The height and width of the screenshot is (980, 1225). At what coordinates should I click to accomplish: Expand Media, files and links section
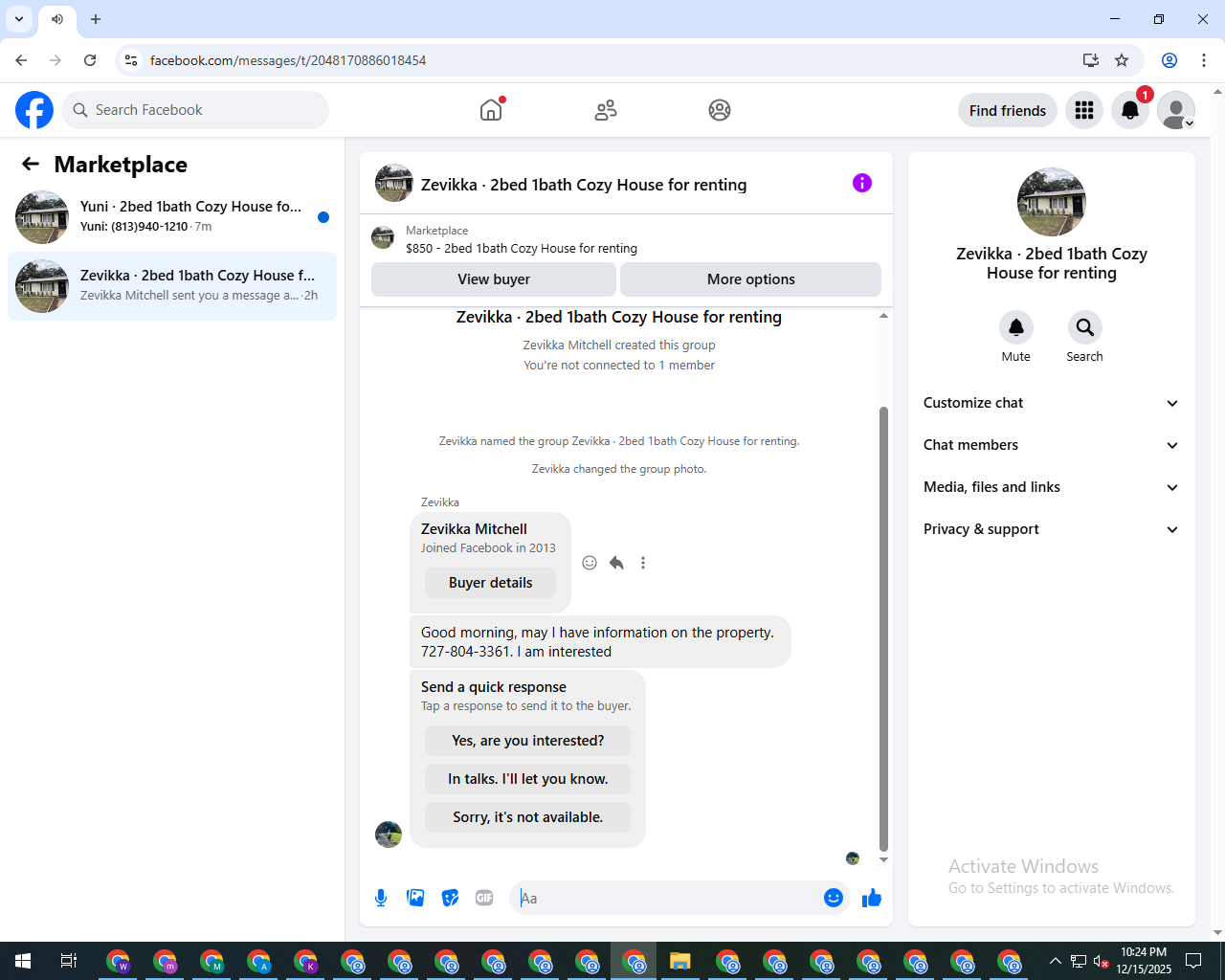click(1051, 487)
